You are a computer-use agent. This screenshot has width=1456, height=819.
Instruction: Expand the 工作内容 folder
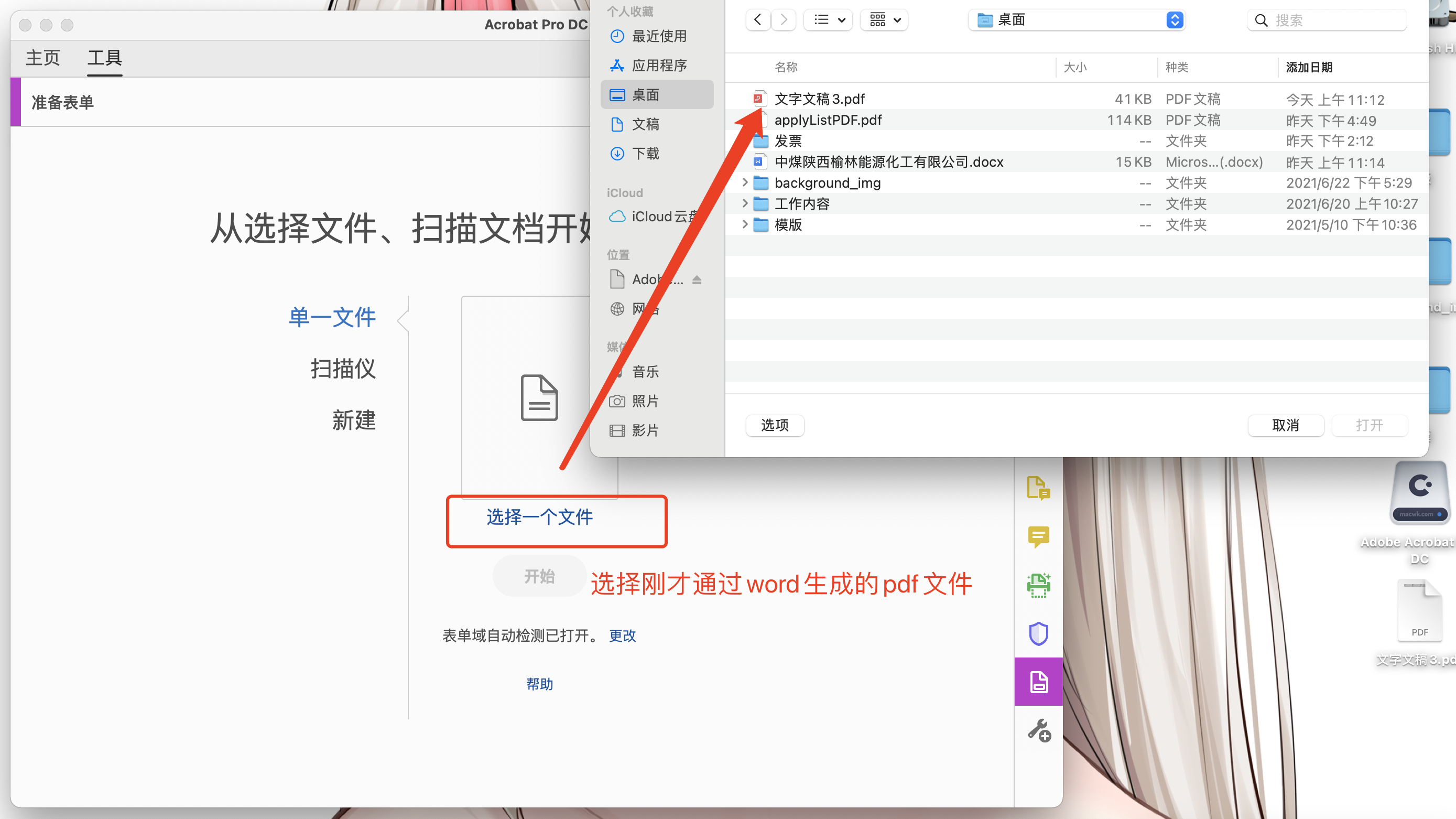tap(745, 203)
